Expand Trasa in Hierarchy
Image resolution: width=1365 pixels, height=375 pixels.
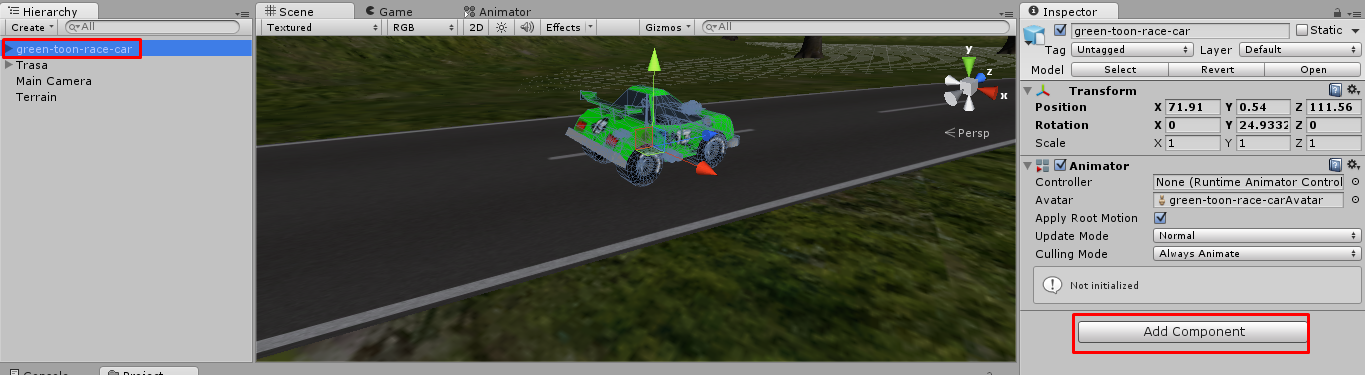click(9, 65)
